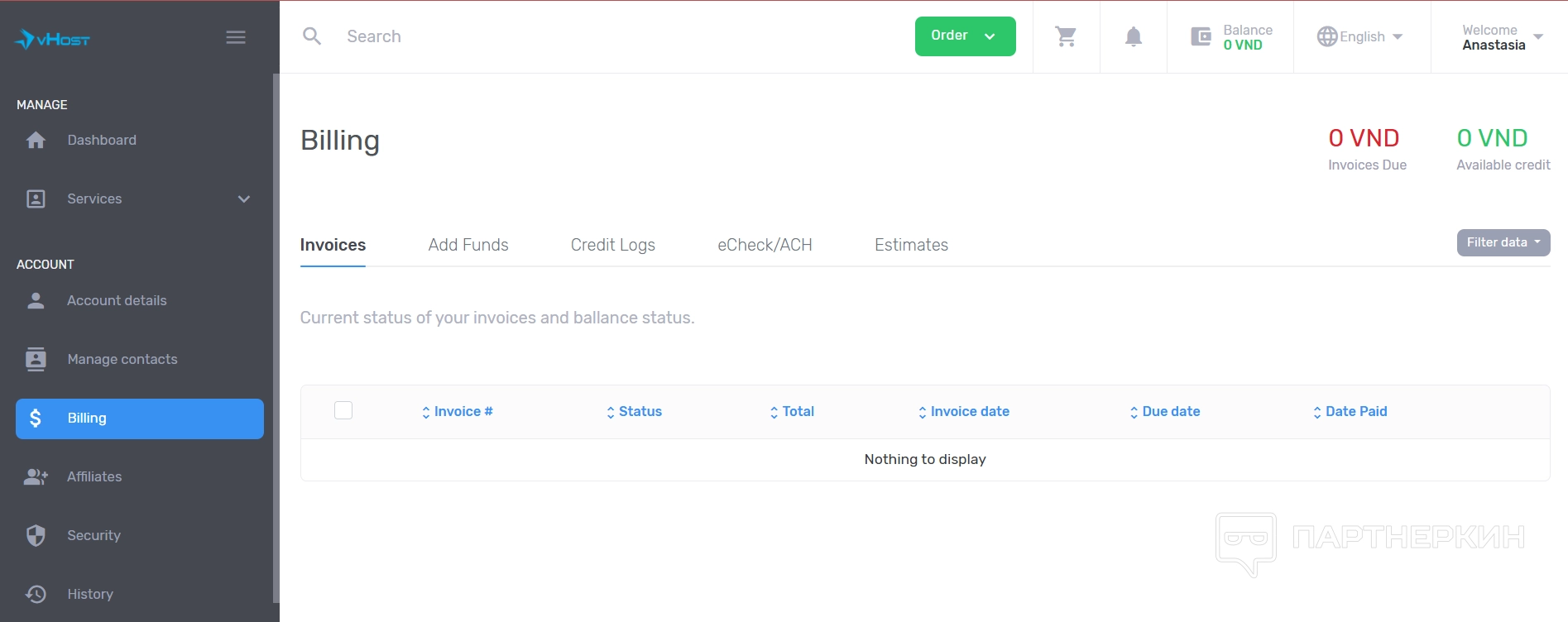The image size is (1568, 622).
Task: Click the Available credit amount
Action: click(1492, 138)
